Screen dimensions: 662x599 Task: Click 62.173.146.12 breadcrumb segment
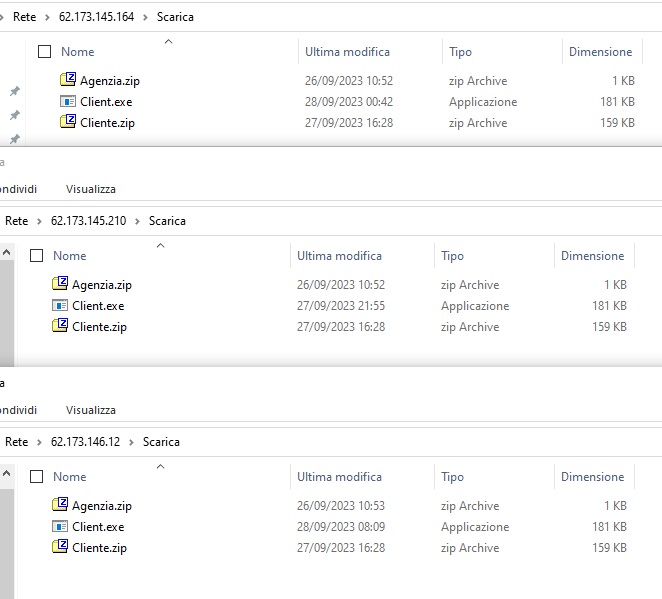pos(85,442)
